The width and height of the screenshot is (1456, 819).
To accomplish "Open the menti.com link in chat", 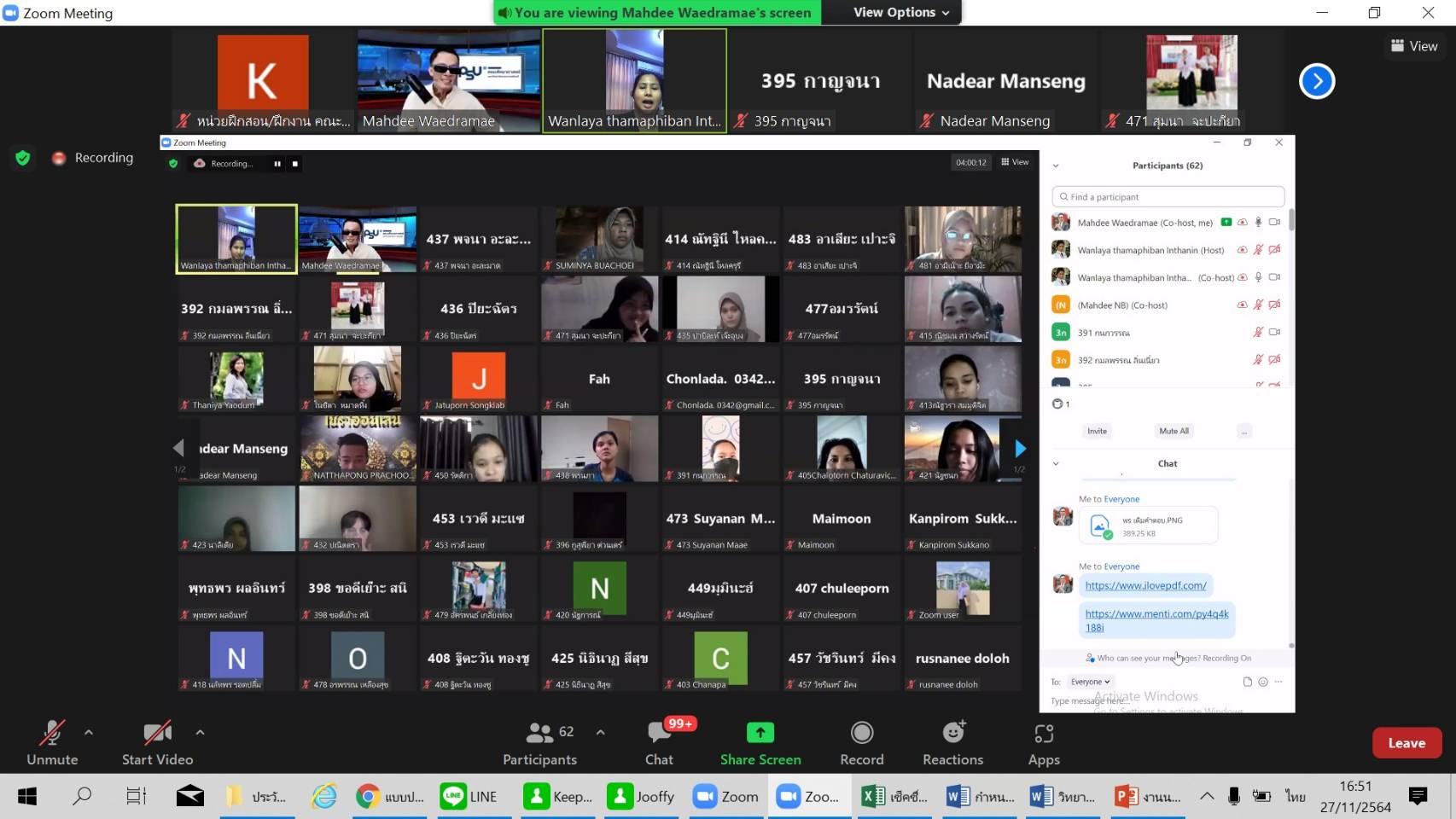I will coord(1156,620).
